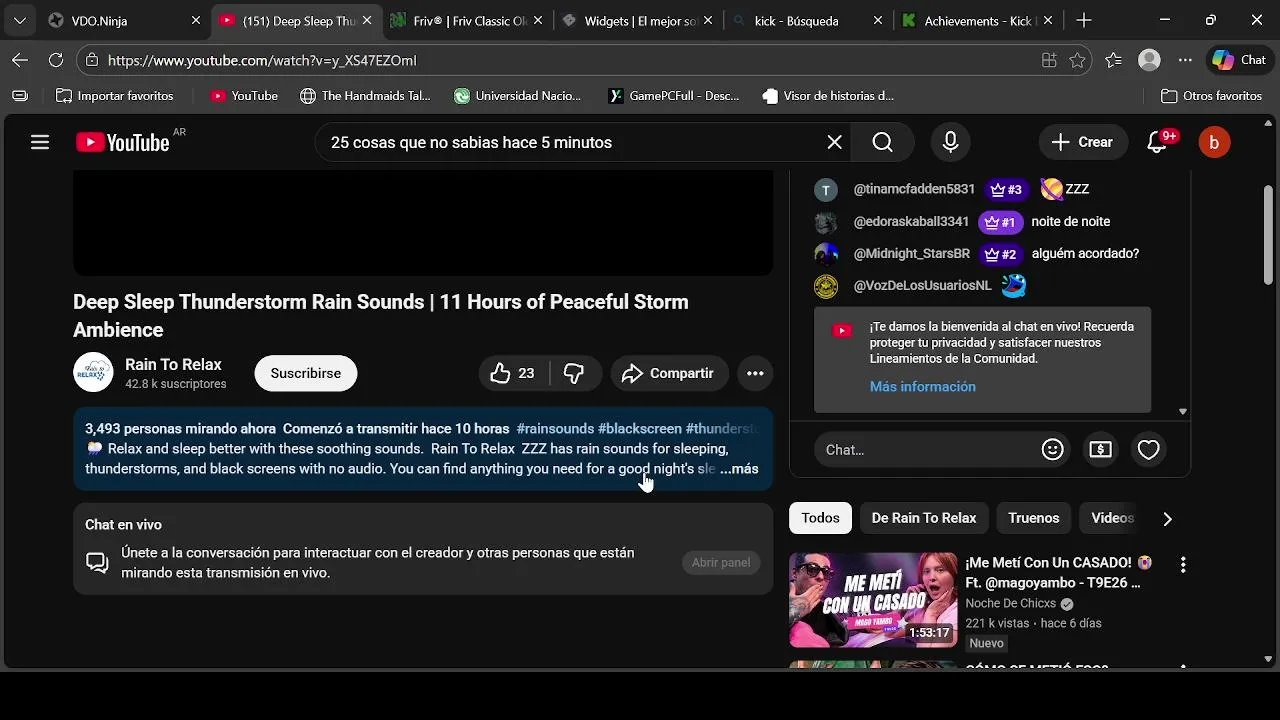Open the tab search dropdown arrow

(x=20, y=20)
